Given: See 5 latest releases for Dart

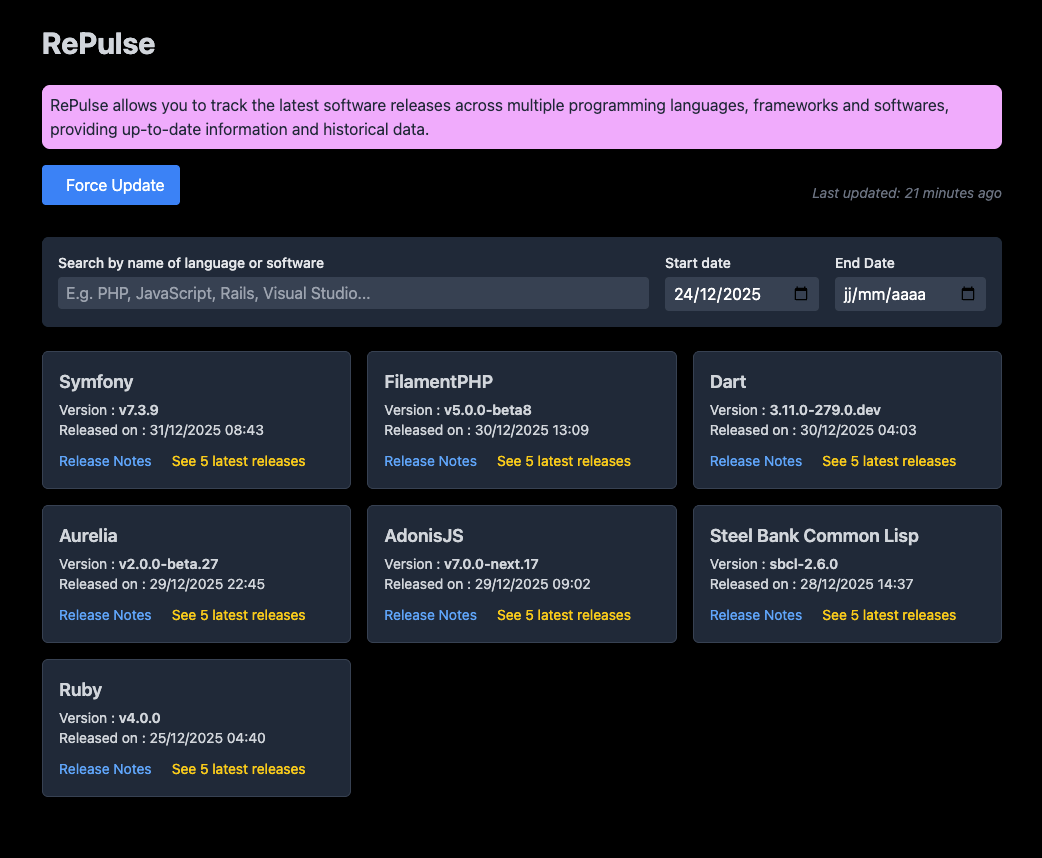Looking at the screenshot, I should pyautogui.click(x=889, y=461).
